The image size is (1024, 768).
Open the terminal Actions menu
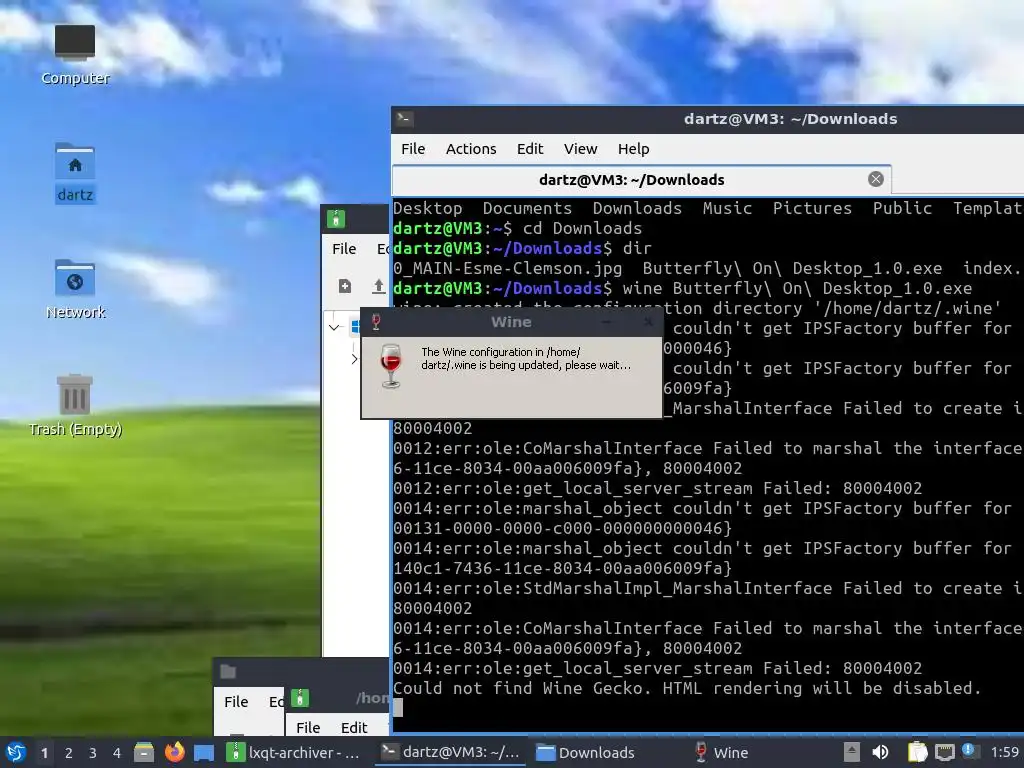point(471,149)
